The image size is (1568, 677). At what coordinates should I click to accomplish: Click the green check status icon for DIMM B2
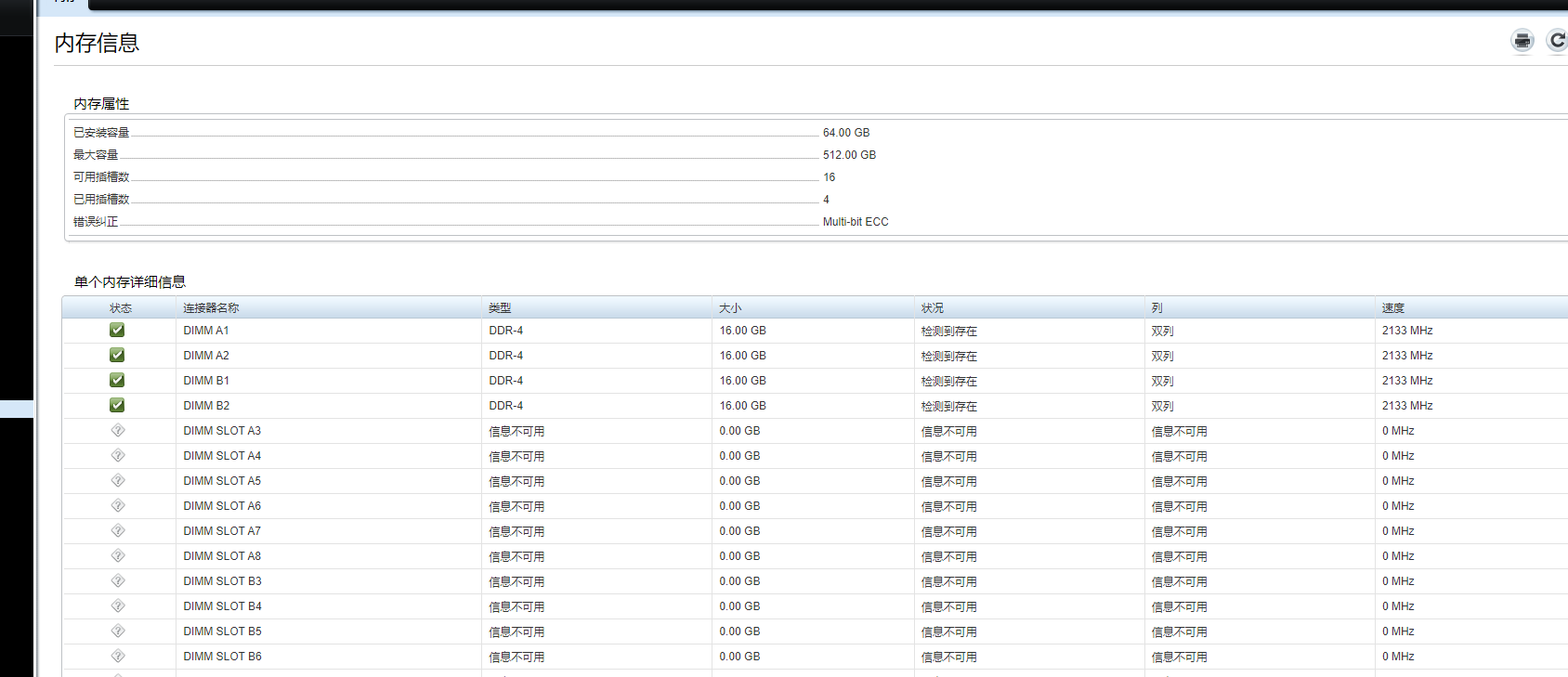tap(117, 406)
